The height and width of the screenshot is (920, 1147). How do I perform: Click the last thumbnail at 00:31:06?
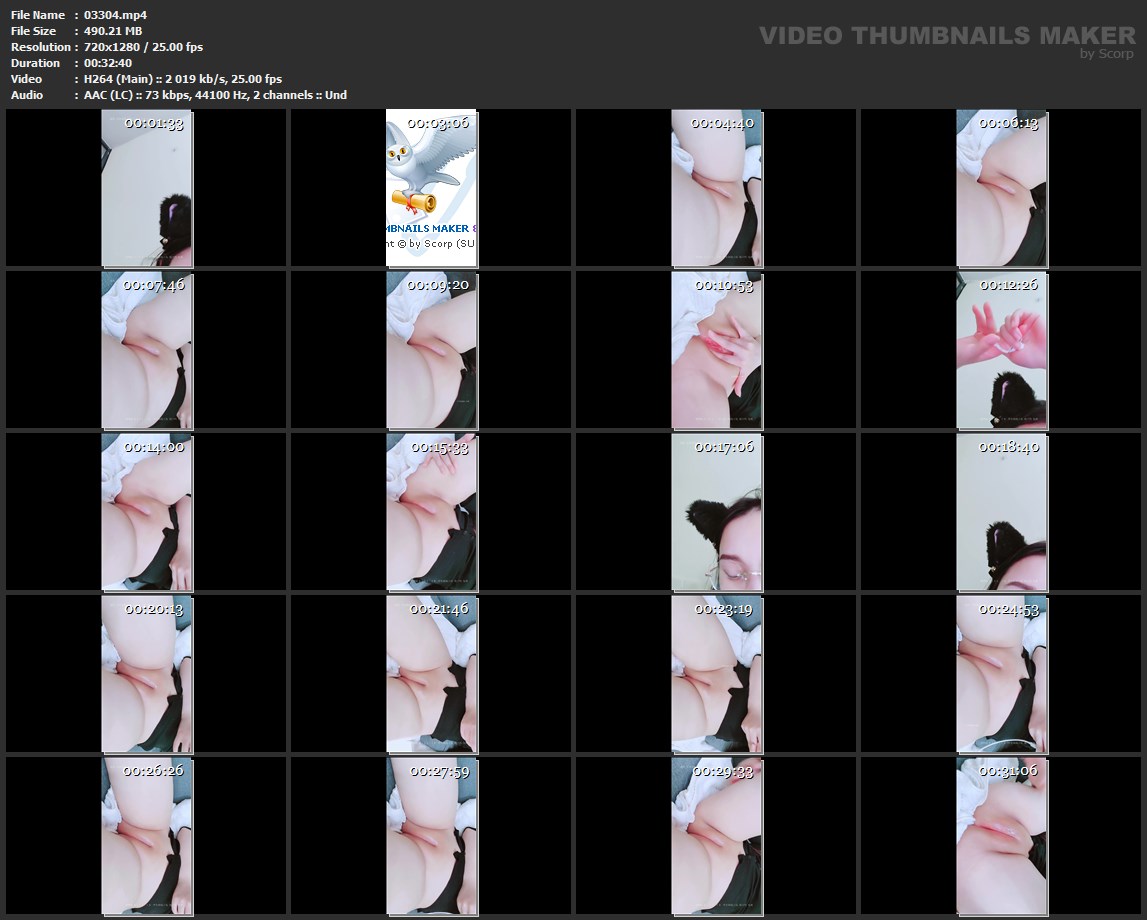(x=1001, y=836)
